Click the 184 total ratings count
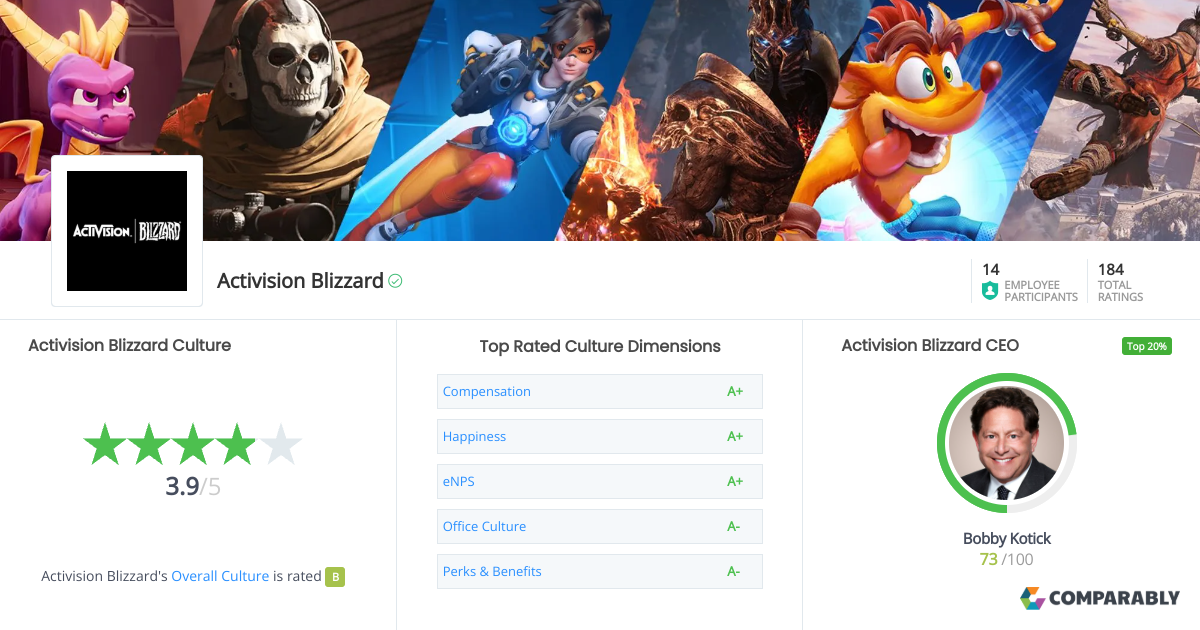Viewport: 1200px width, 630px height. click(x=1111, y=269)
